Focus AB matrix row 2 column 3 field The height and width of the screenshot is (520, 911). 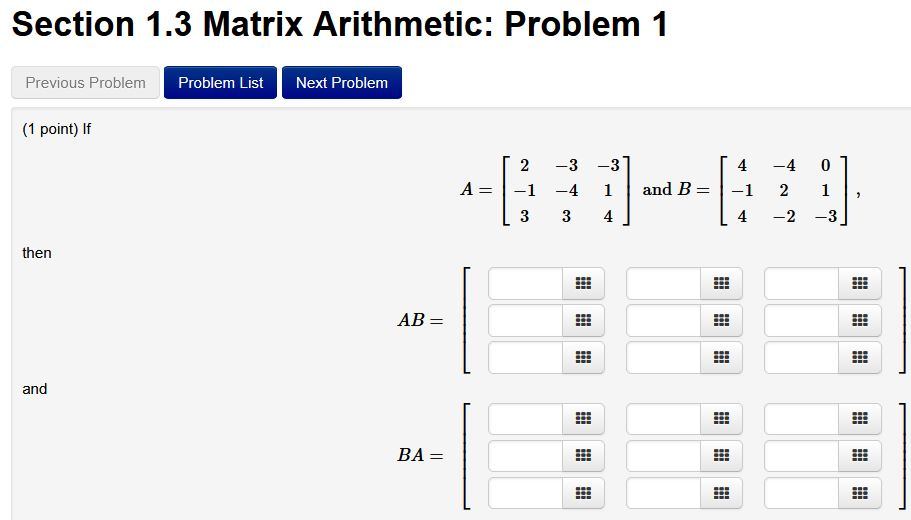(x=802, y=320)
